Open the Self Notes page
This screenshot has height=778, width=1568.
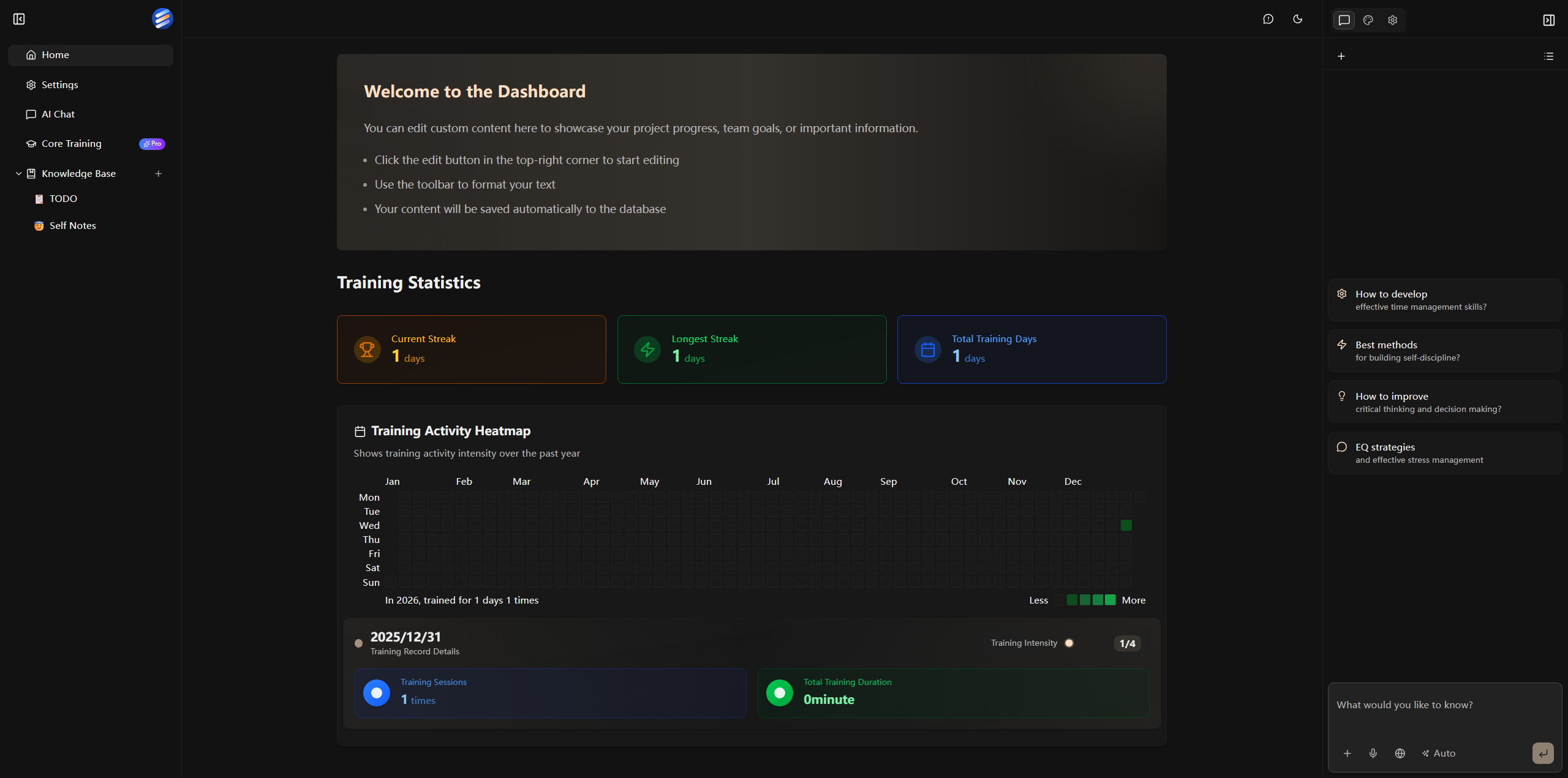[x=72, y=225]
